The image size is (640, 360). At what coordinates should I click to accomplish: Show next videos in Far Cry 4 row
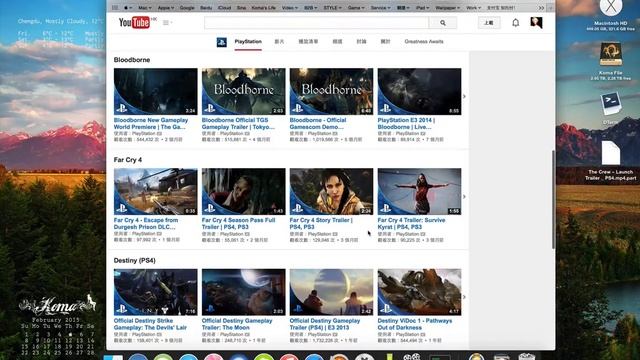(464, 197)
